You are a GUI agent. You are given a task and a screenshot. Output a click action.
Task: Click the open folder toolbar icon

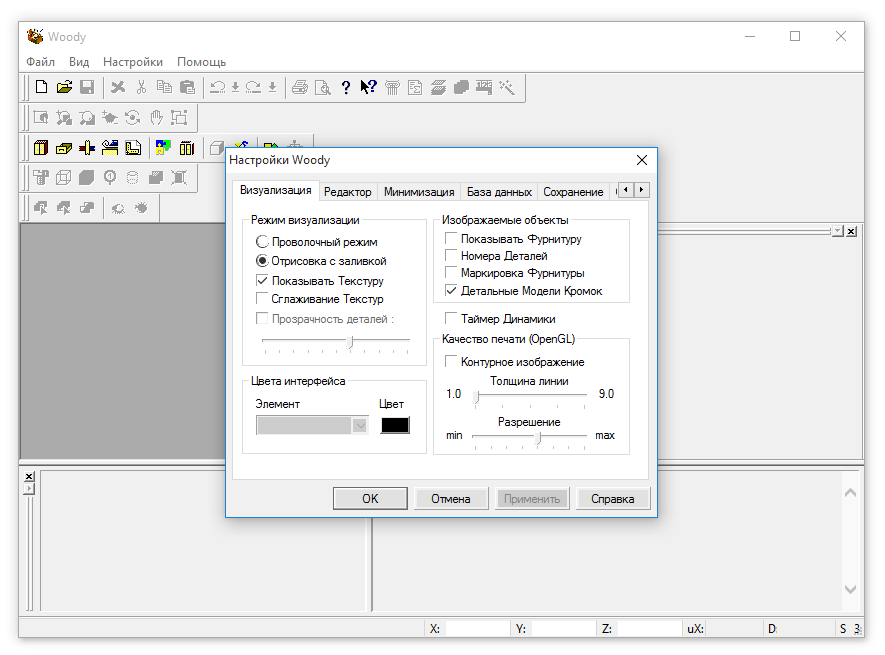(x=64, y=87)
